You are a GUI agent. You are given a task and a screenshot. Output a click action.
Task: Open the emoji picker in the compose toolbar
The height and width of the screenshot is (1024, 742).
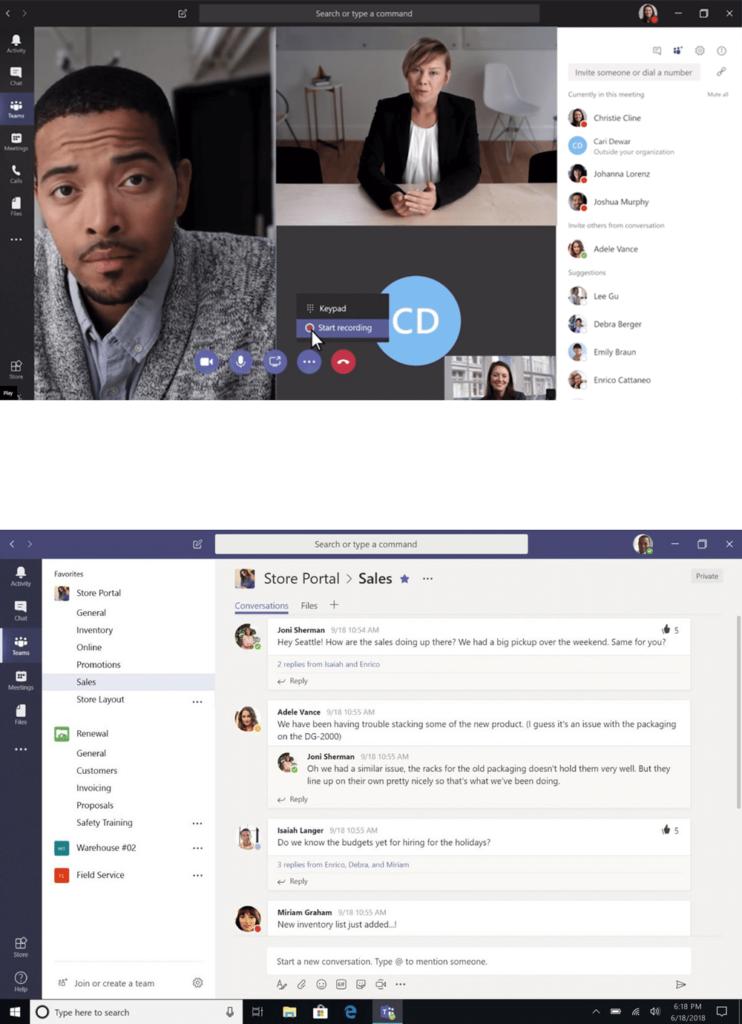[x=321, y=984]
